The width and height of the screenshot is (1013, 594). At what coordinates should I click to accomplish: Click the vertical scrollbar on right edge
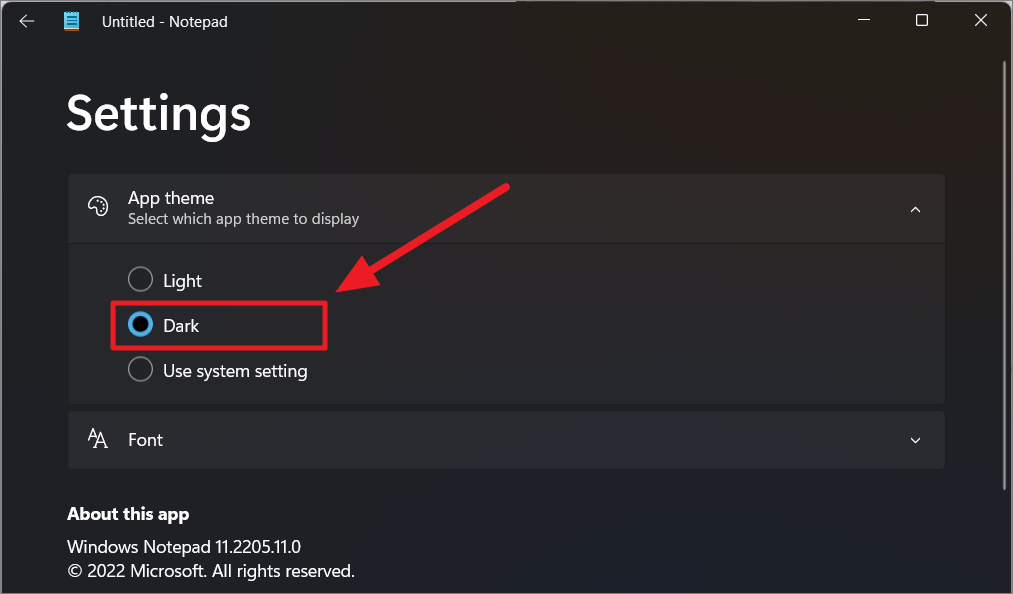coord(1005,275)
